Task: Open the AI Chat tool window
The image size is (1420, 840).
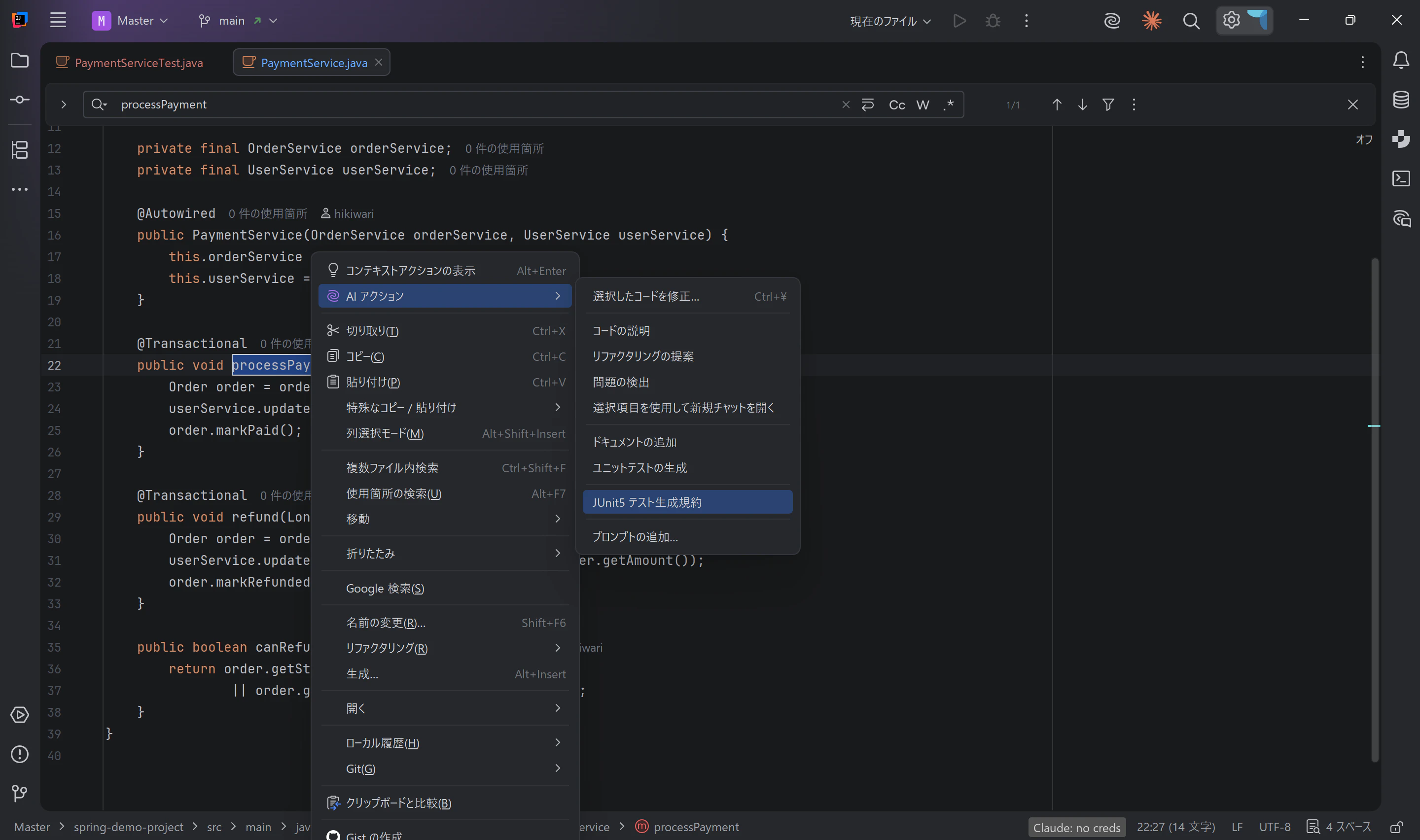Action: [x=1401, y=218]
